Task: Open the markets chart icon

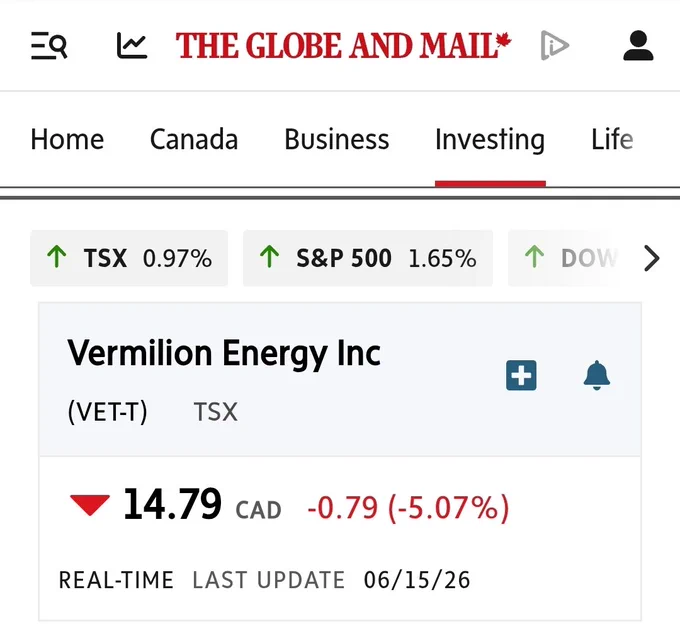Action: tap(132, 45)
